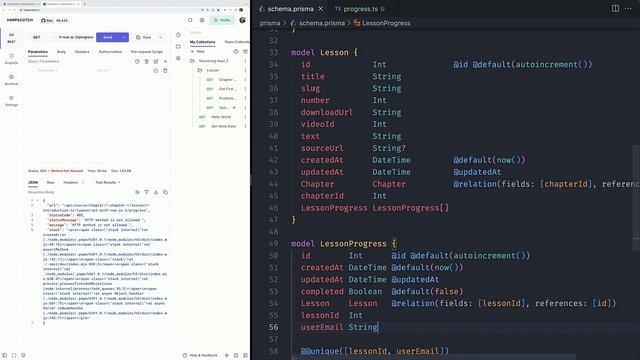Switch to the response Headers tab
The image size is (640, 360).
tap(71, 182)
